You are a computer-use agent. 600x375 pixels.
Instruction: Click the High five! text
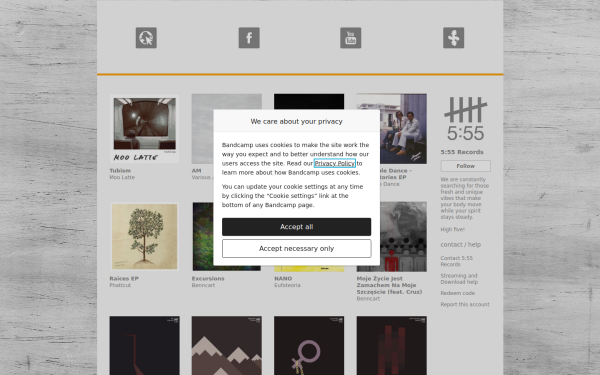pos(452,230)
